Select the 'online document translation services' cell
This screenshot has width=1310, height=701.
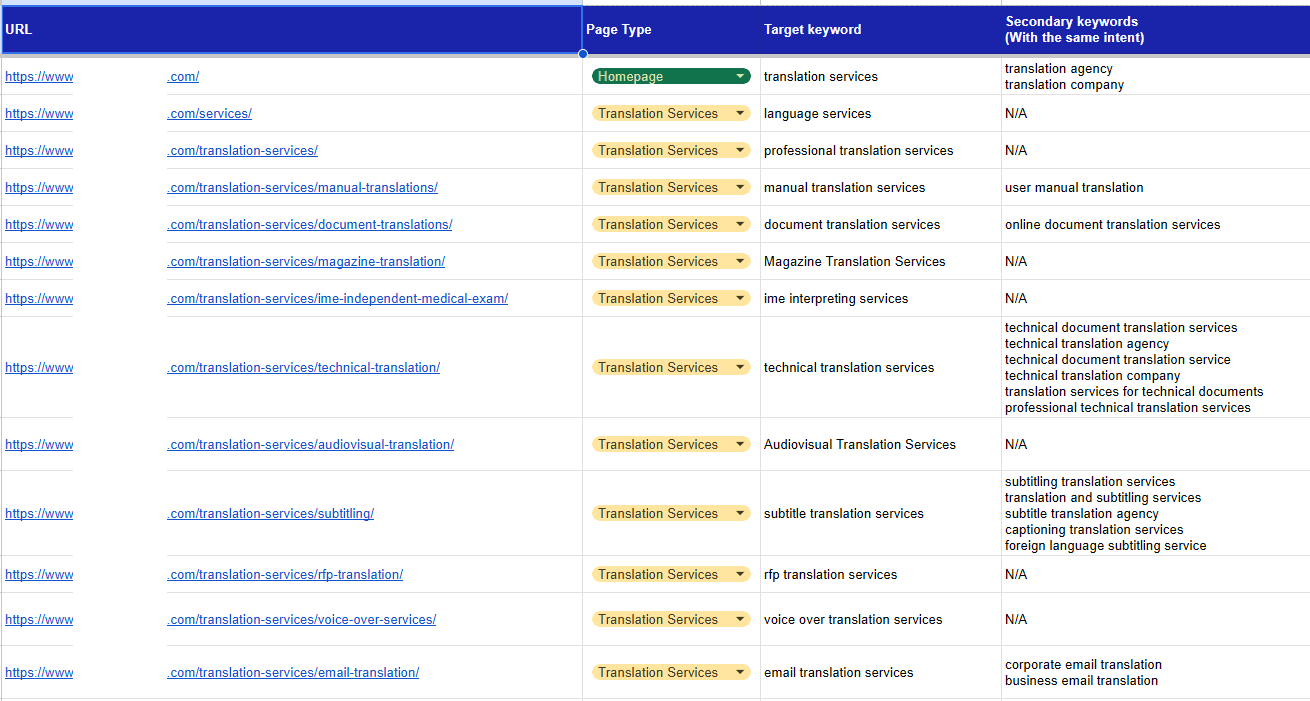coord(1156,224)
